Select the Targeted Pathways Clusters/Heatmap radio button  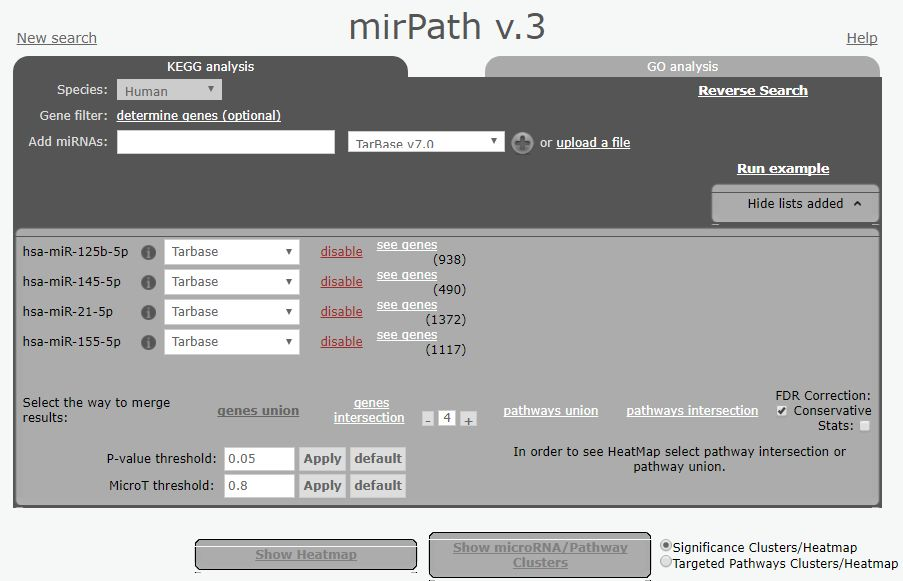tap(664, 563)
